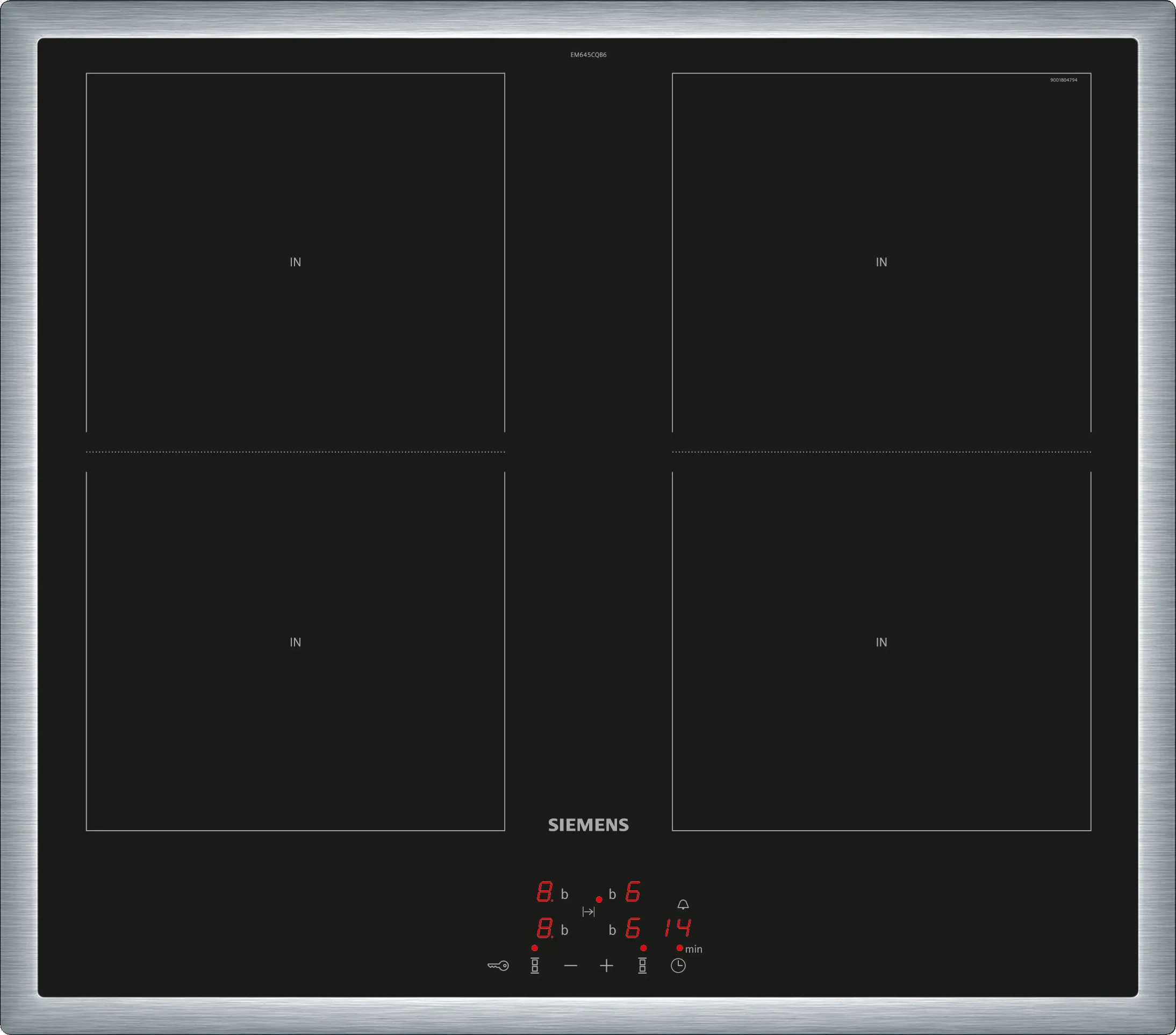Screen dimensions: 1176x1035
Task: Tap the rear right IN cooking zone
Action: (881, 262)
